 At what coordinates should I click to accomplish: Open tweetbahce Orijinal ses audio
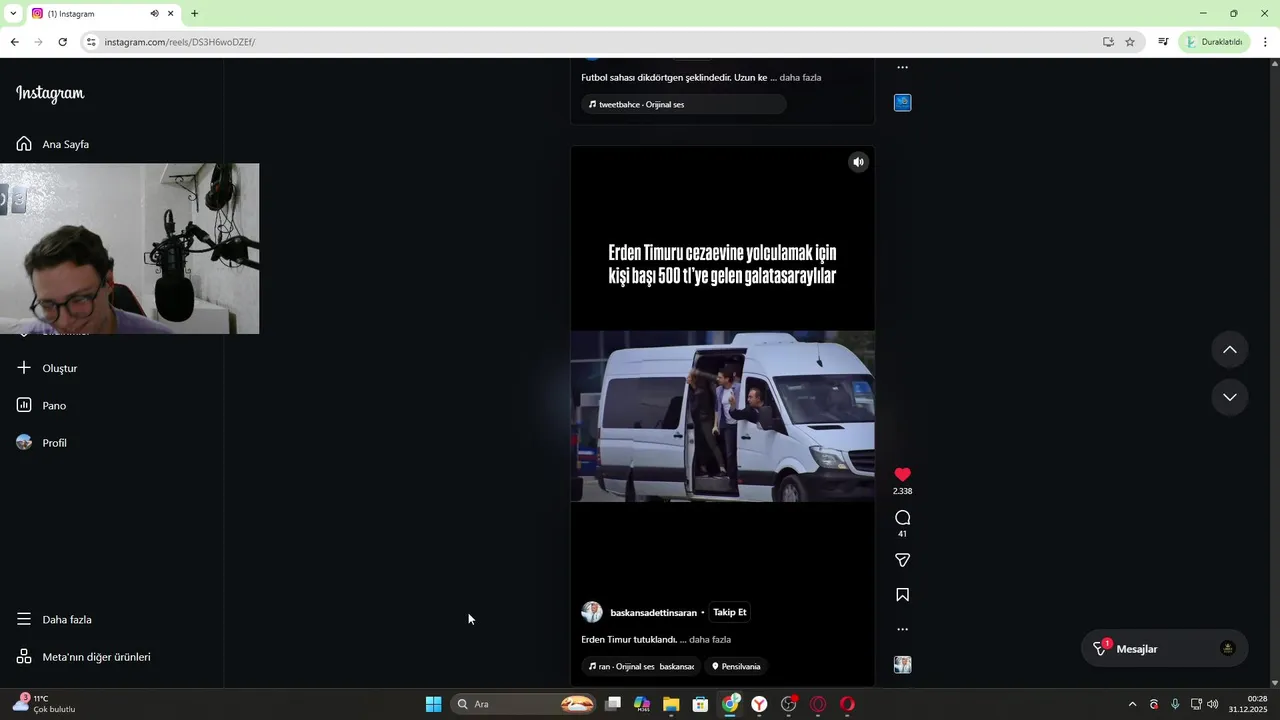(683, 104)
